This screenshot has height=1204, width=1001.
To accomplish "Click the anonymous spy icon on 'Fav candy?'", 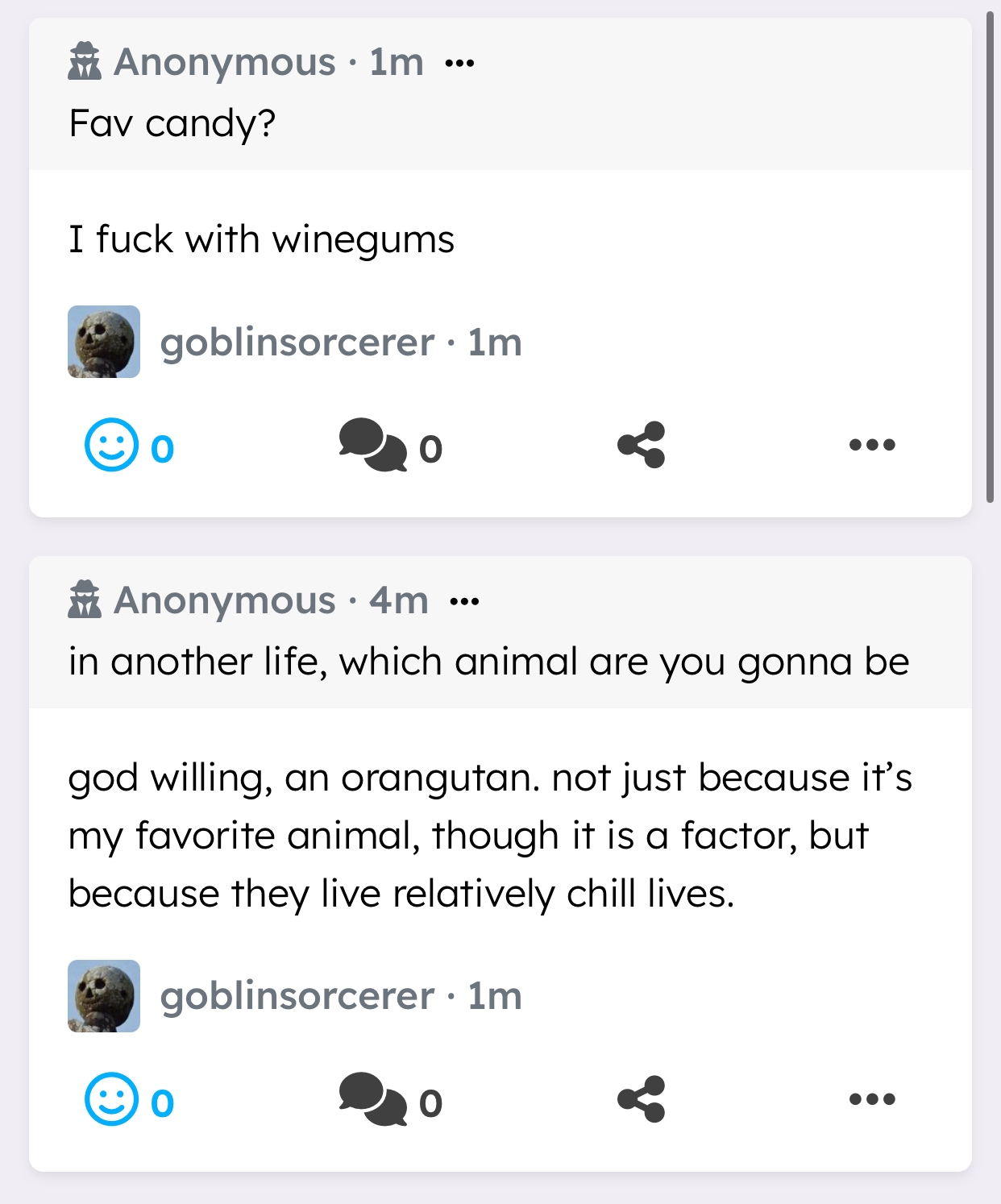I will point(85,62).
